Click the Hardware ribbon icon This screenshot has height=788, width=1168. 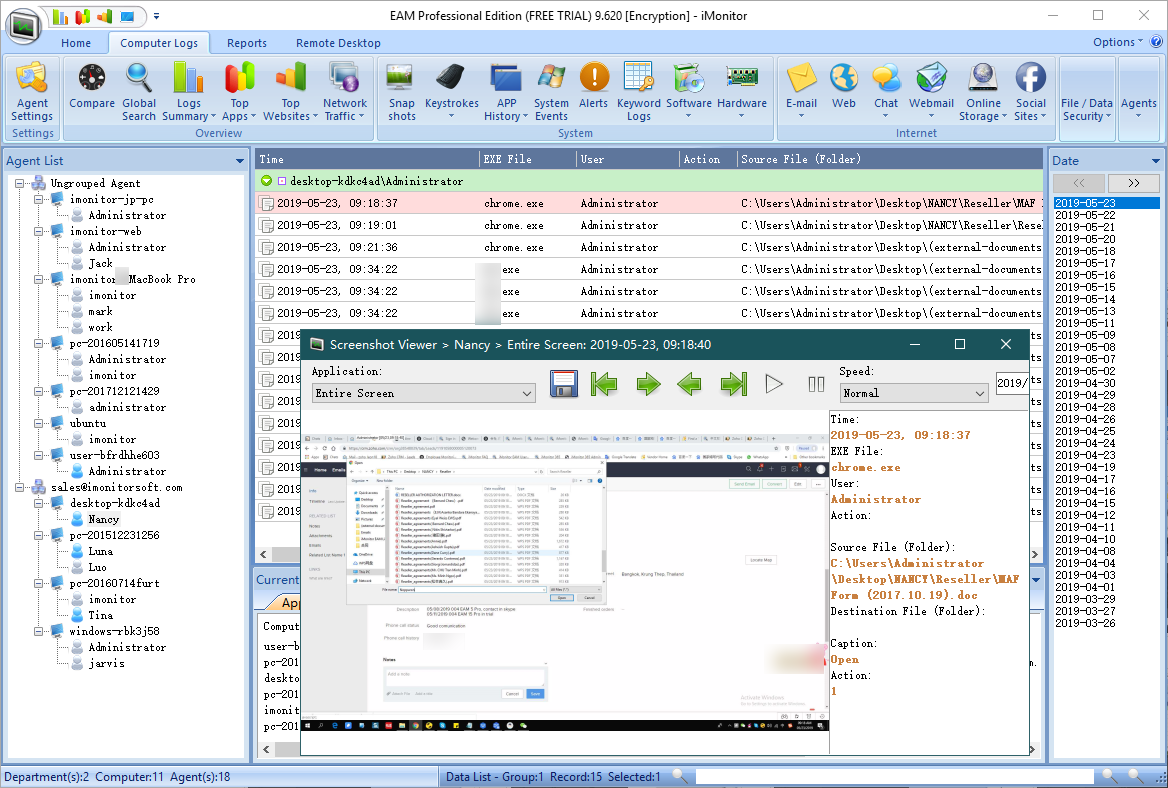pyautogui.click(x=741, y=90)
